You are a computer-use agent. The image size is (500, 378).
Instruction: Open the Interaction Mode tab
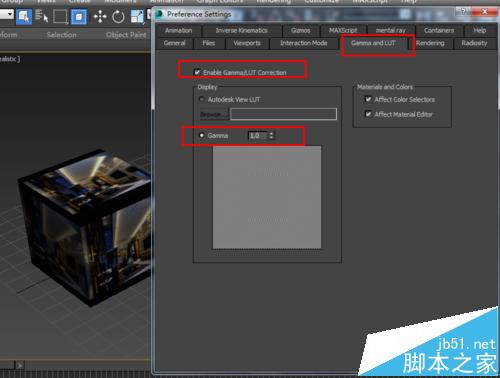(x=304, y=43)
